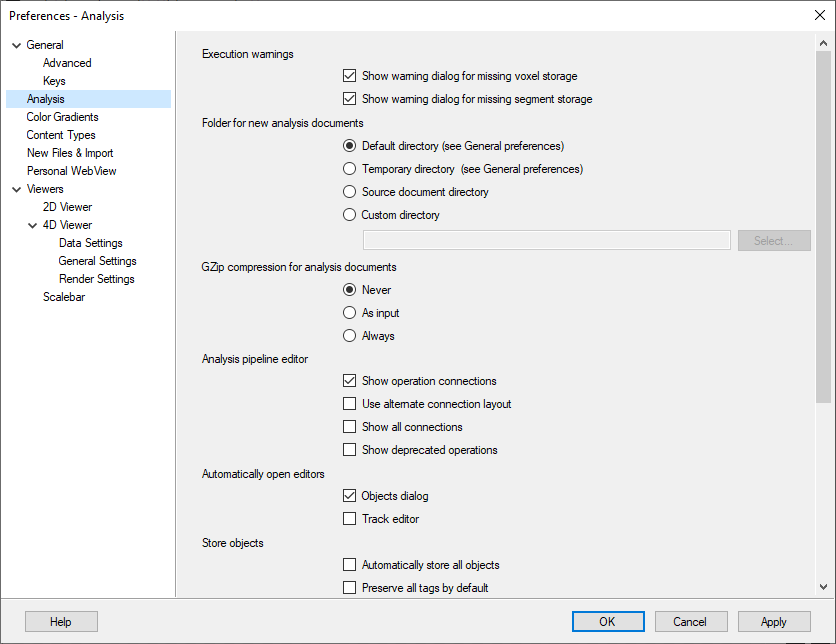836x644 pixels.
Task: Collapse the 4D Viewer branch
Action: tap(30, 224)
